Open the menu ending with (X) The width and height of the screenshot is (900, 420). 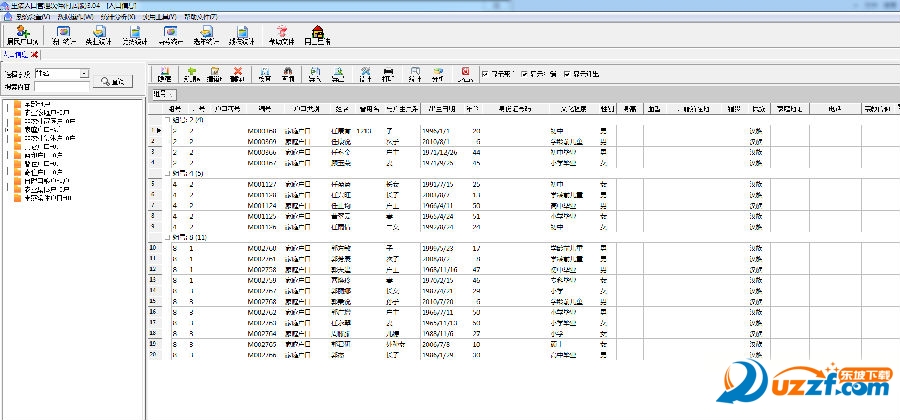tap(118, 16)
